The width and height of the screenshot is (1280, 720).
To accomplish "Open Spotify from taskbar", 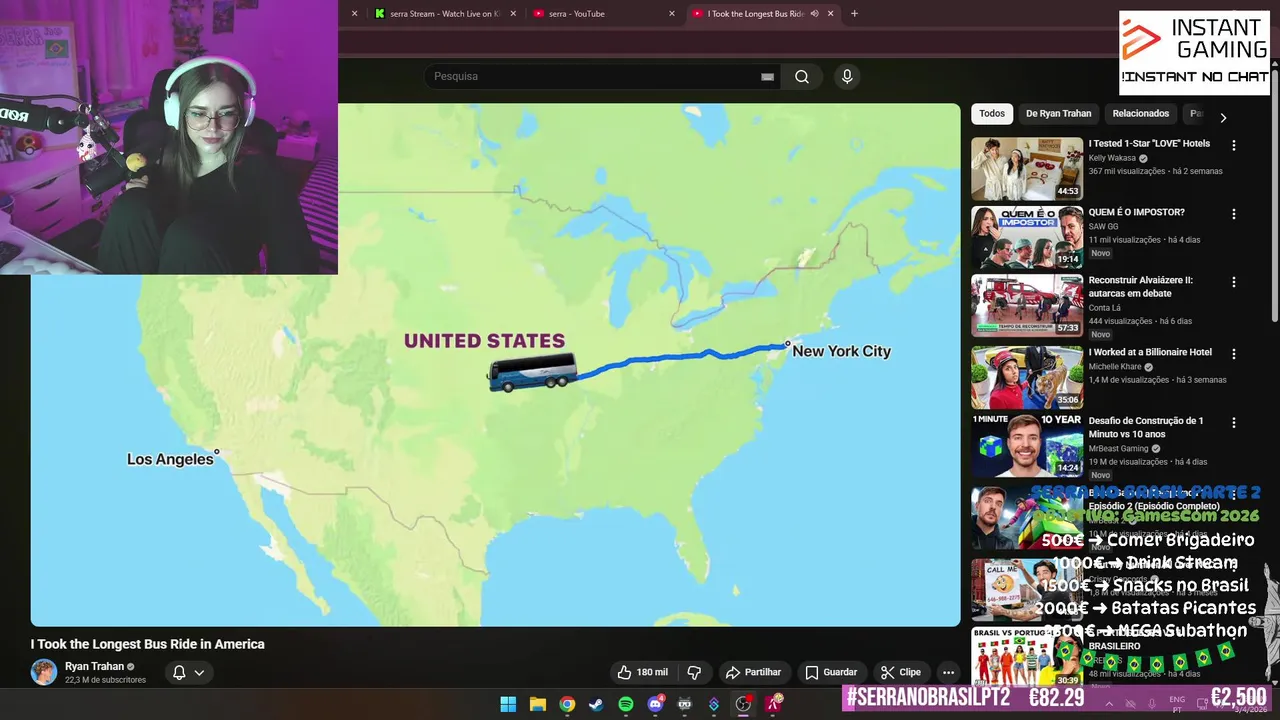I will pyautogui.click(x=626, y=704).
